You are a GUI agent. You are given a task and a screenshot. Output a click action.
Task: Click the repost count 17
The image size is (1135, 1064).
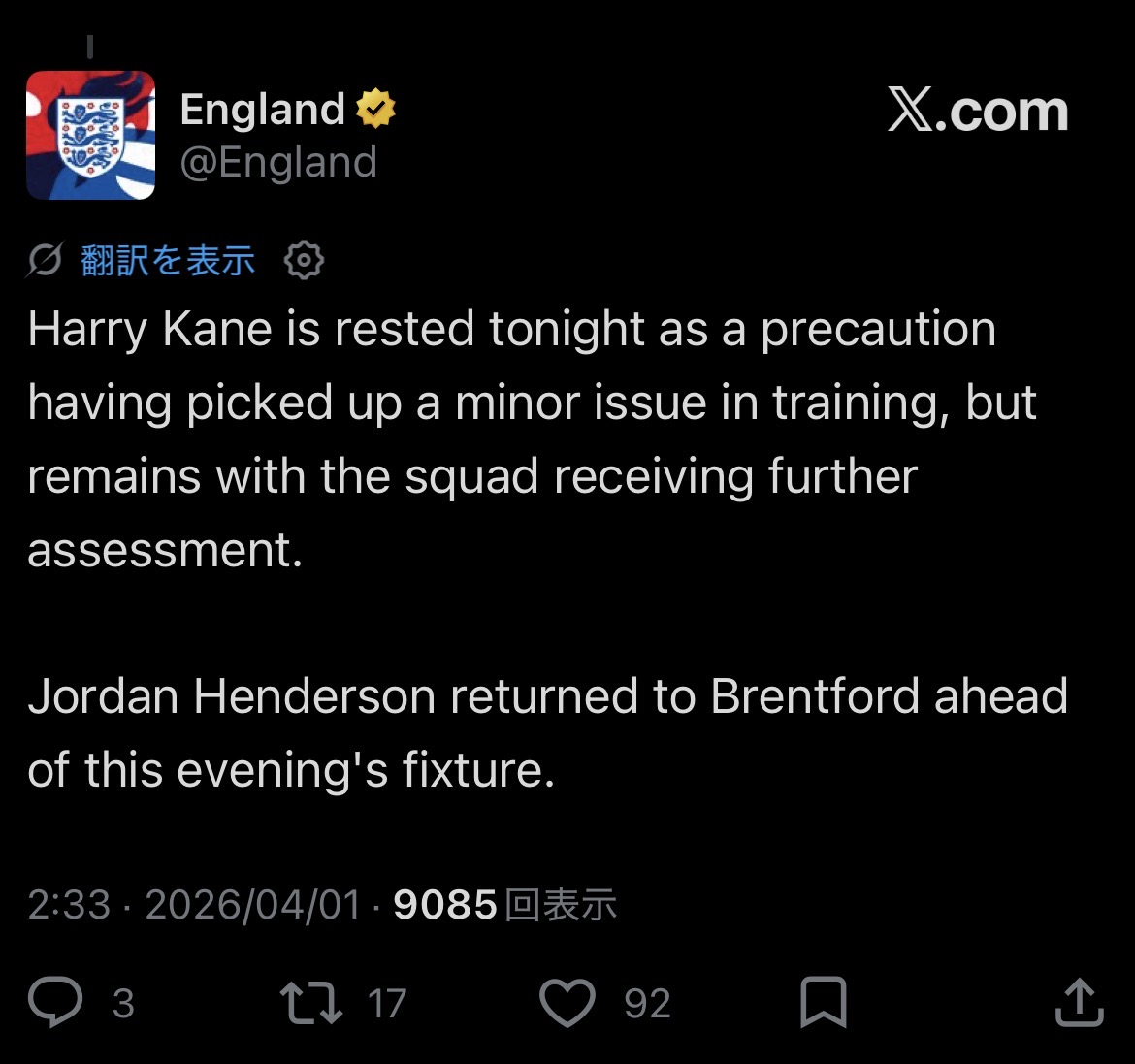coord(387,1003)
